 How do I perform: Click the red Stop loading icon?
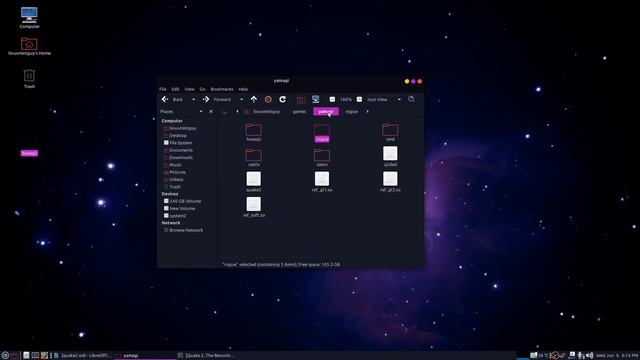coord(268,99)
